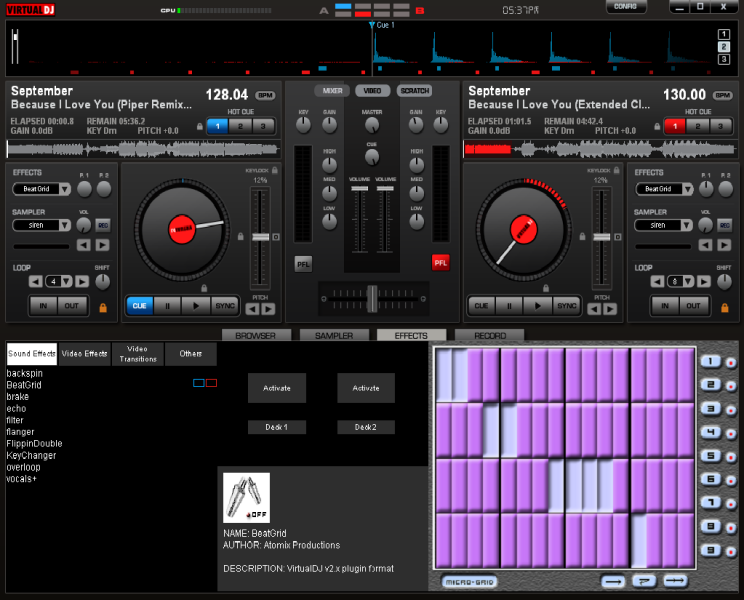Click the right deck vinyl platter
This screenshot has width=744, height=600.
pyautogui.click(x=525, y=229)
